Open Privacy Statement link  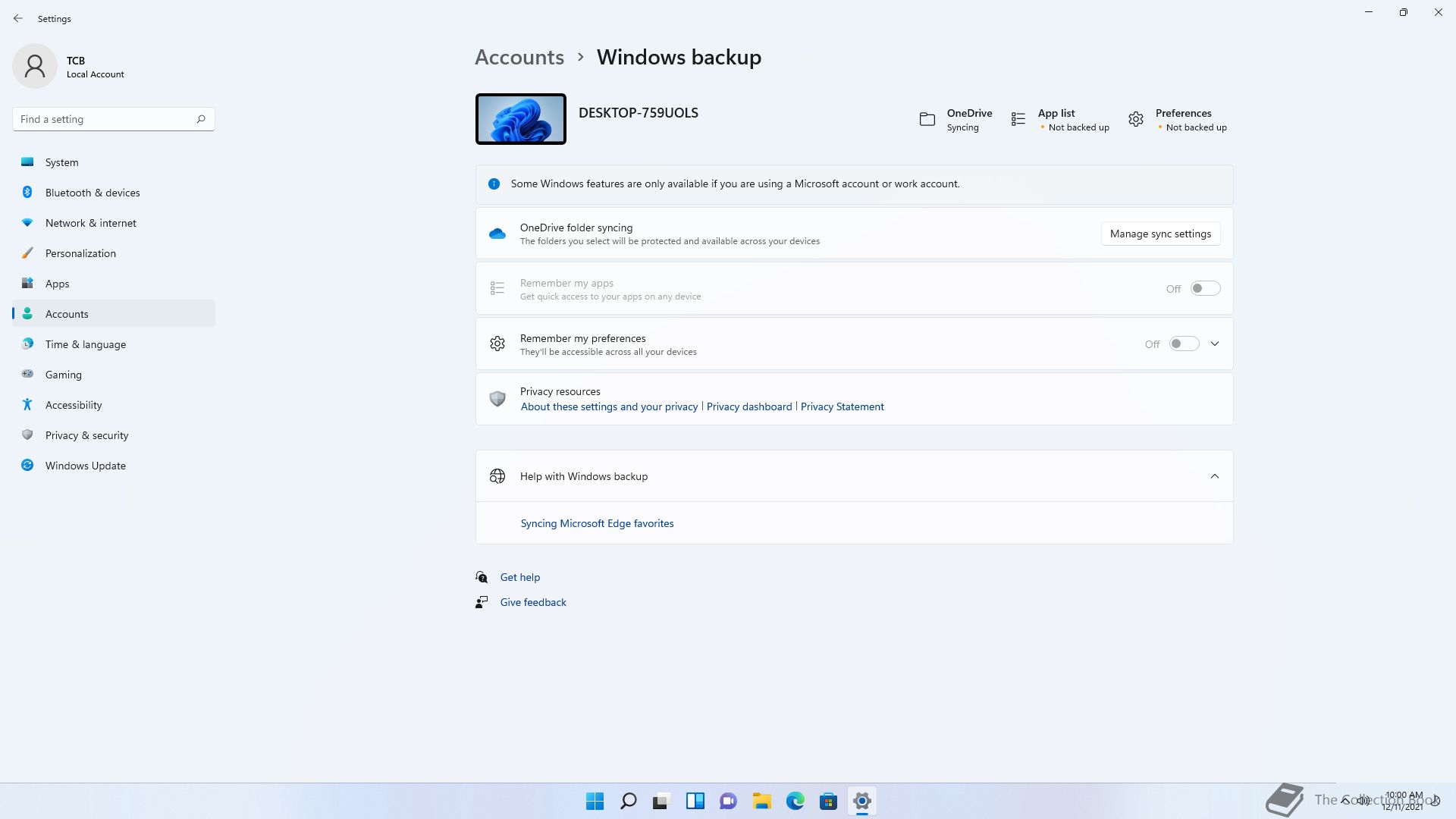coord(843,406)
